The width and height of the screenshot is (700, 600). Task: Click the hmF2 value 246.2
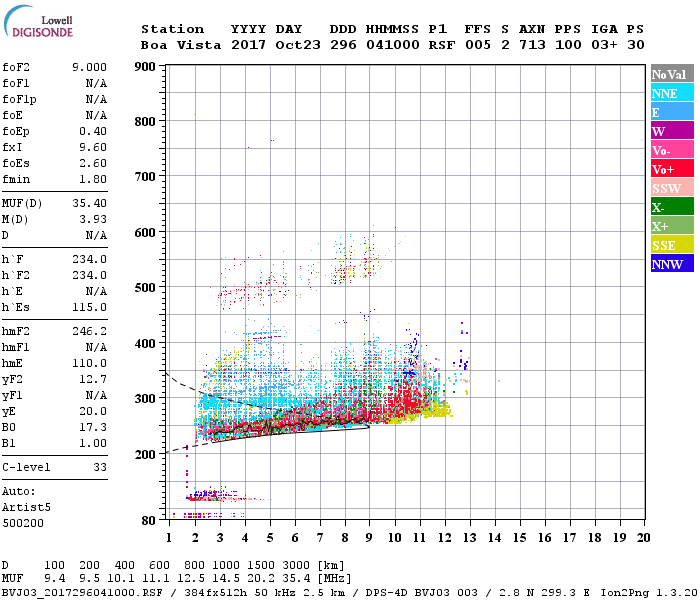89,331
